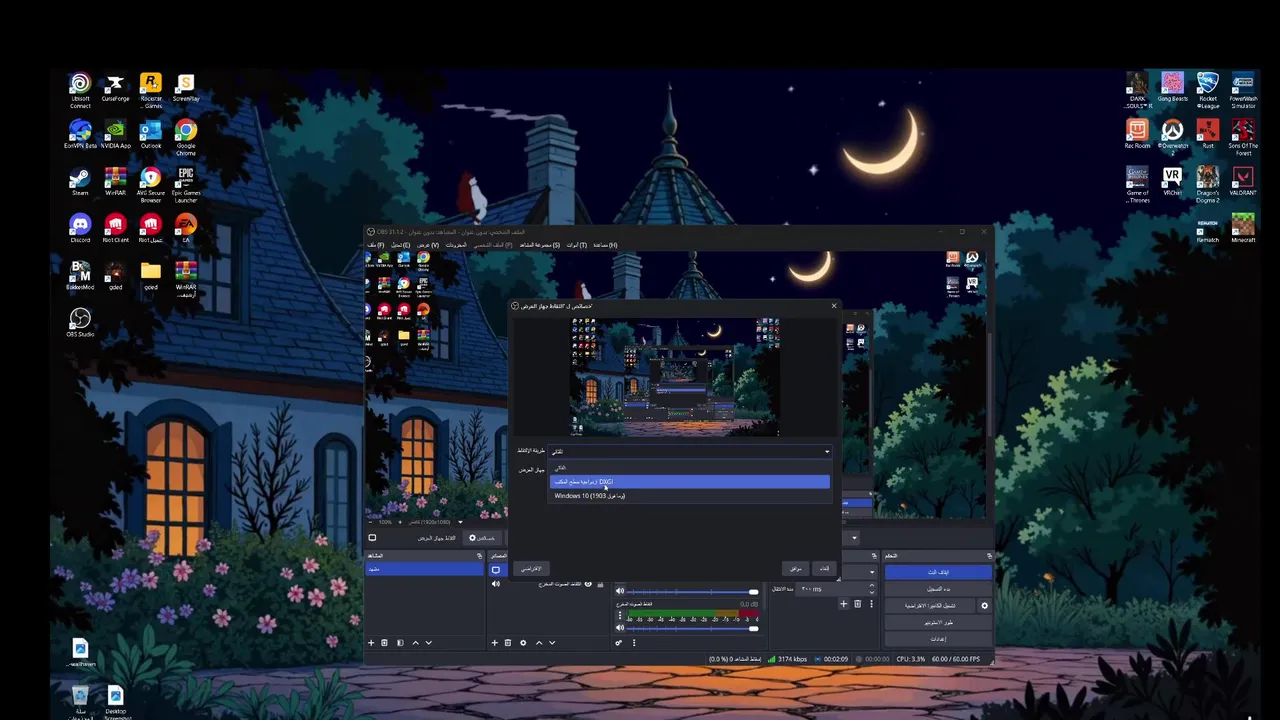Launch Epic Games Launcher from desktop
The image size is (1280, 720).
(x=186, y=184)
